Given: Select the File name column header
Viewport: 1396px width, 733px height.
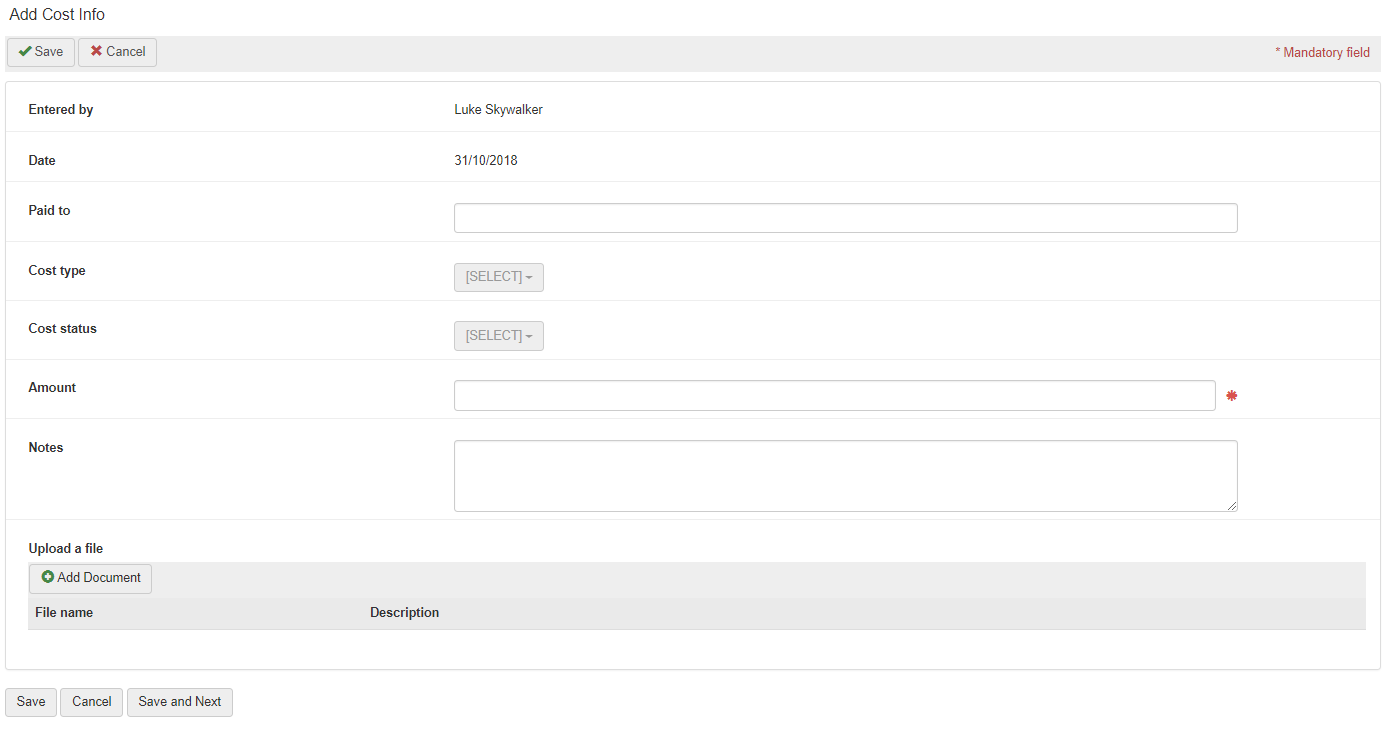Looking at the screenshot, I should tap(64, 613).
